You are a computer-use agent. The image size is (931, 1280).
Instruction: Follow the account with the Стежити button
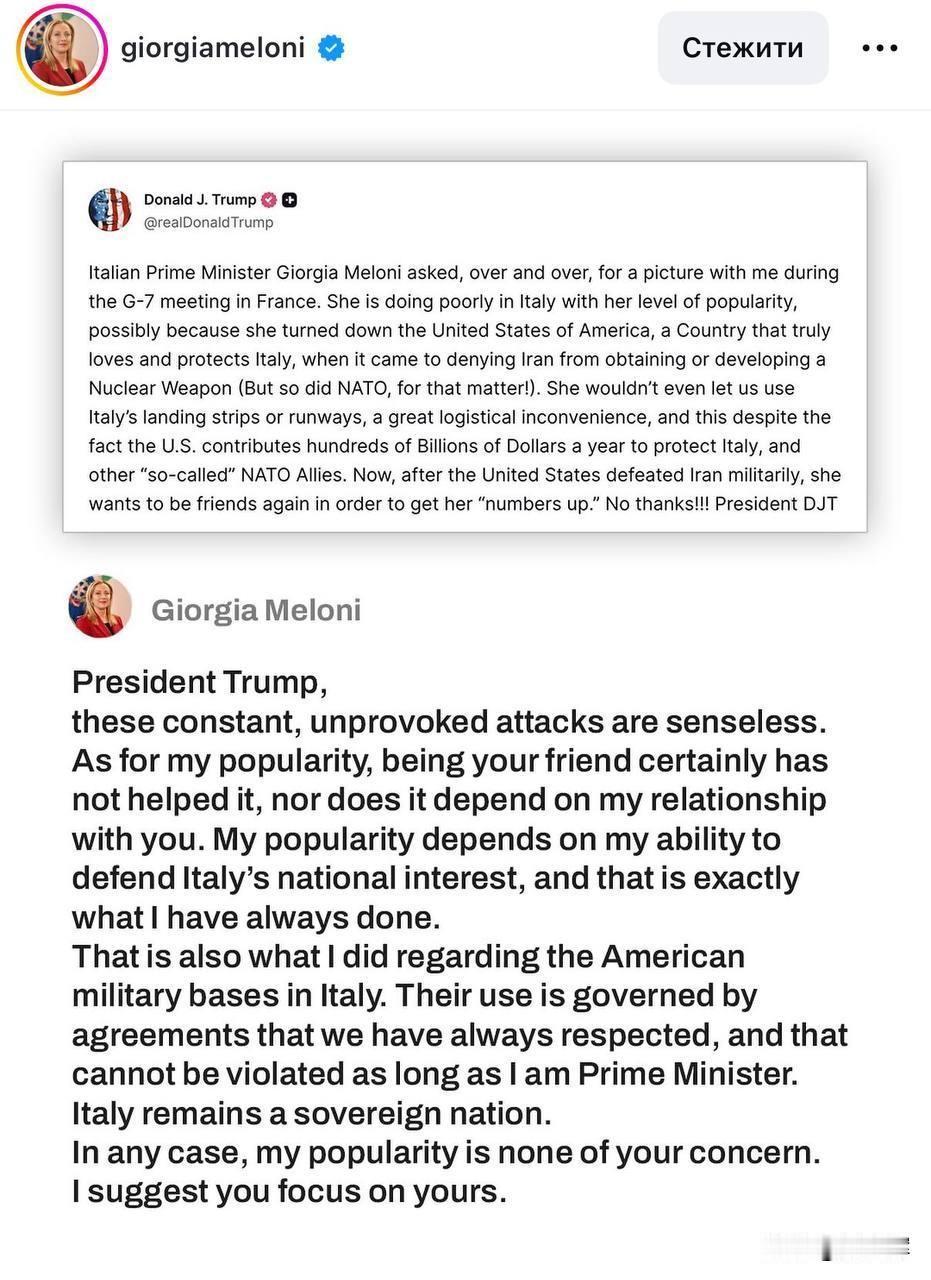743,48
